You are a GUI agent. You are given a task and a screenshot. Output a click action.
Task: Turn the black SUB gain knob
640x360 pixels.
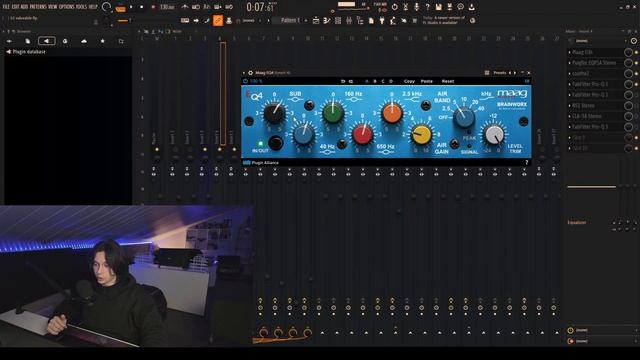[x=274, y=113]
